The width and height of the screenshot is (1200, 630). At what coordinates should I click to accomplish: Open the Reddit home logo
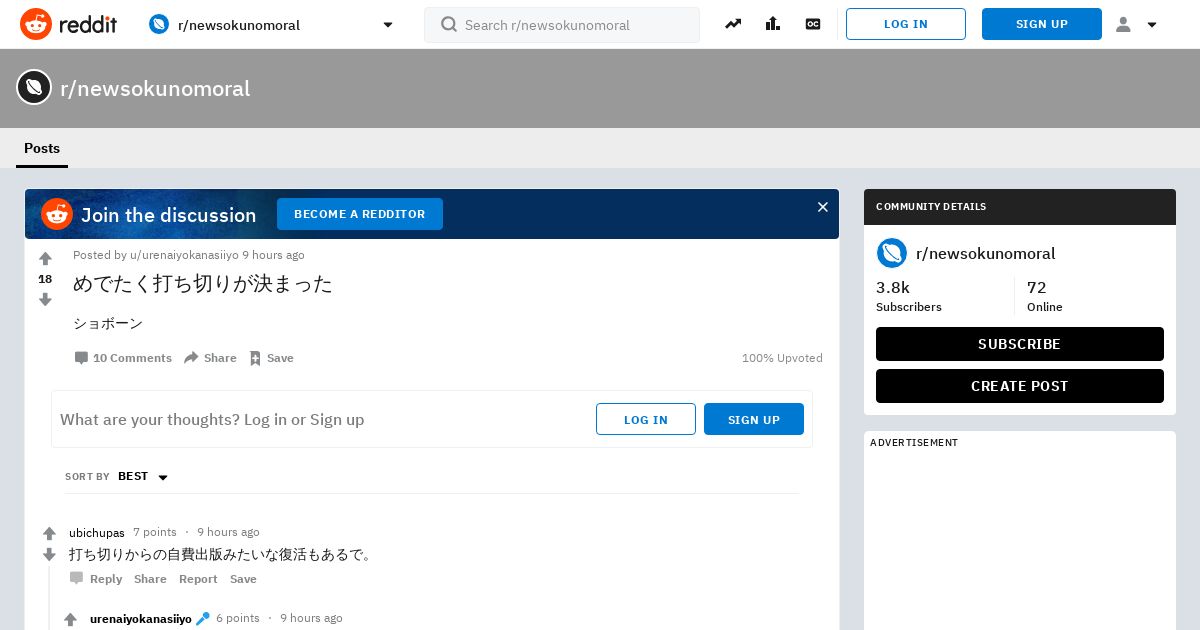(68, 24)
